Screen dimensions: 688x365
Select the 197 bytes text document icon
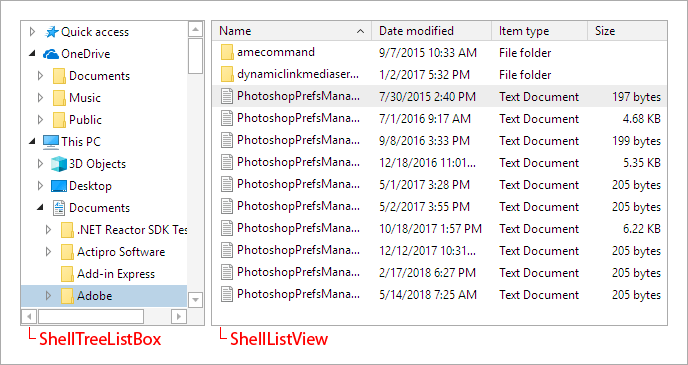(227, 97)
